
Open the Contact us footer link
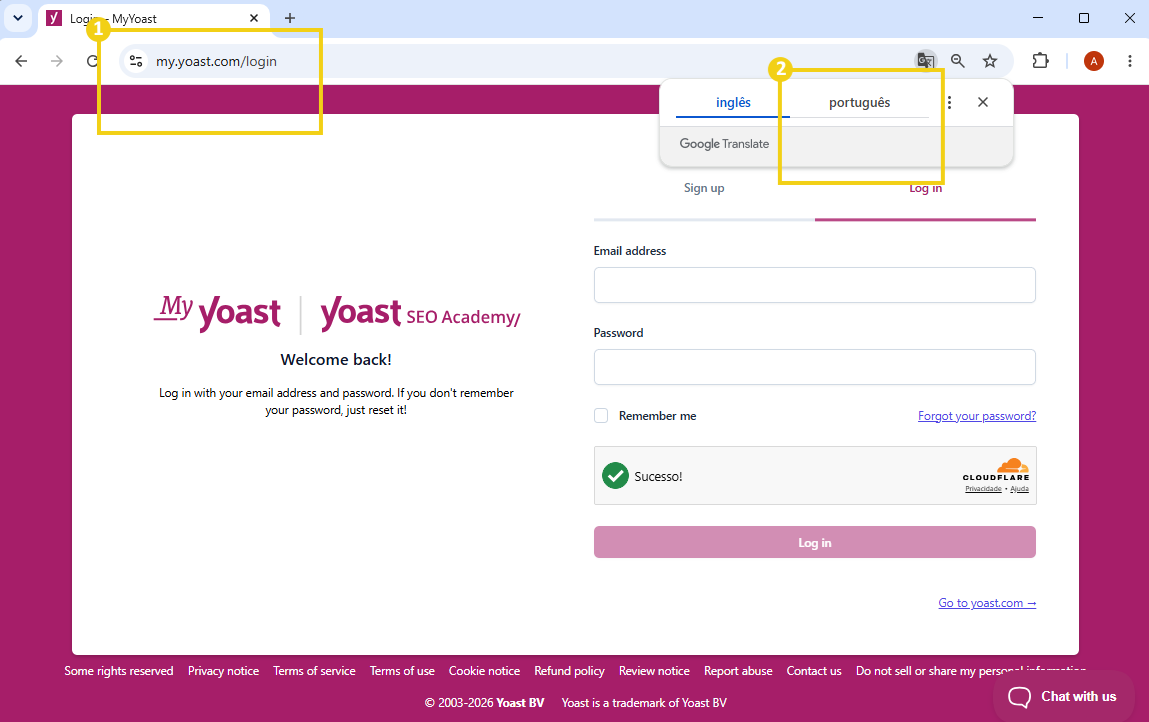point(814,671)
